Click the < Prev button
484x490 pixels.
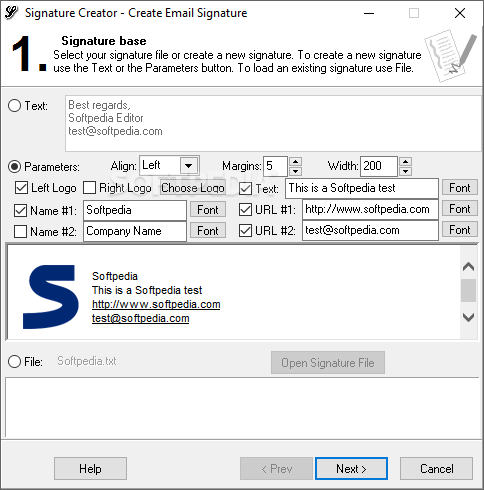(276, 469)
